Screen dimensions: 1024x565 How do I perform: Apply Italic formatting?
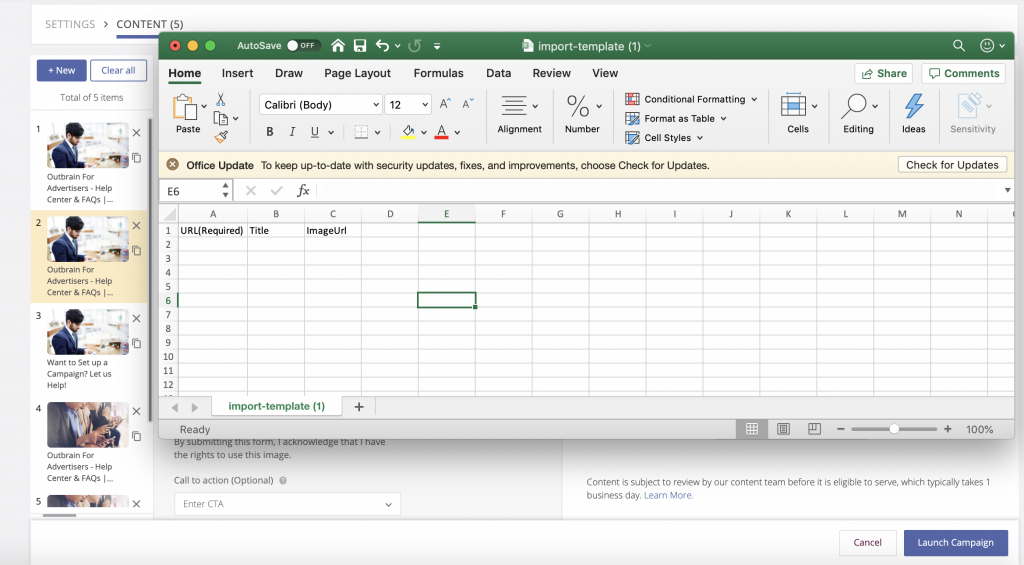(292, 132)
